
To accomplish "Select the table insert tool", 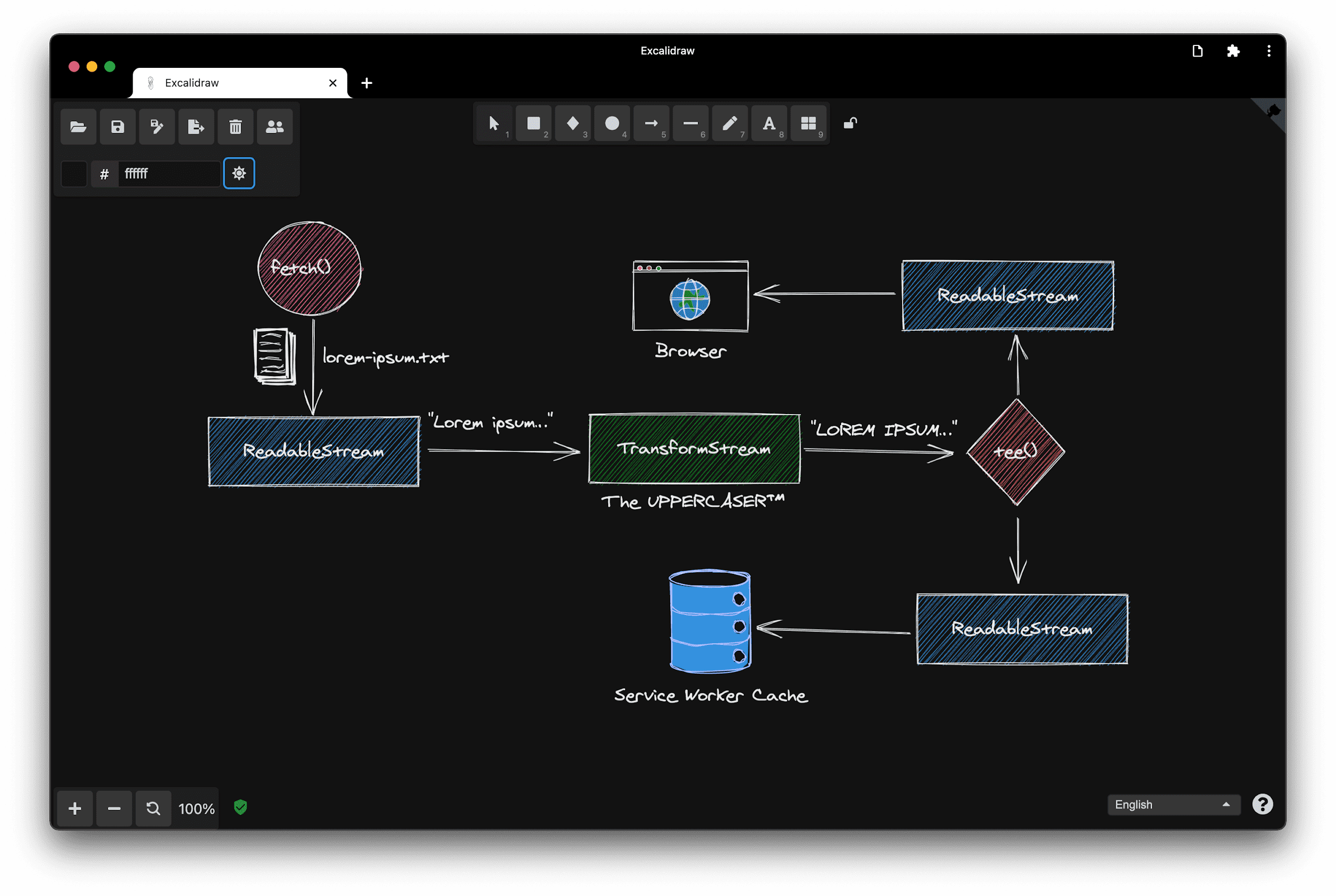I will pyautogui.click(x=808, y=122).
